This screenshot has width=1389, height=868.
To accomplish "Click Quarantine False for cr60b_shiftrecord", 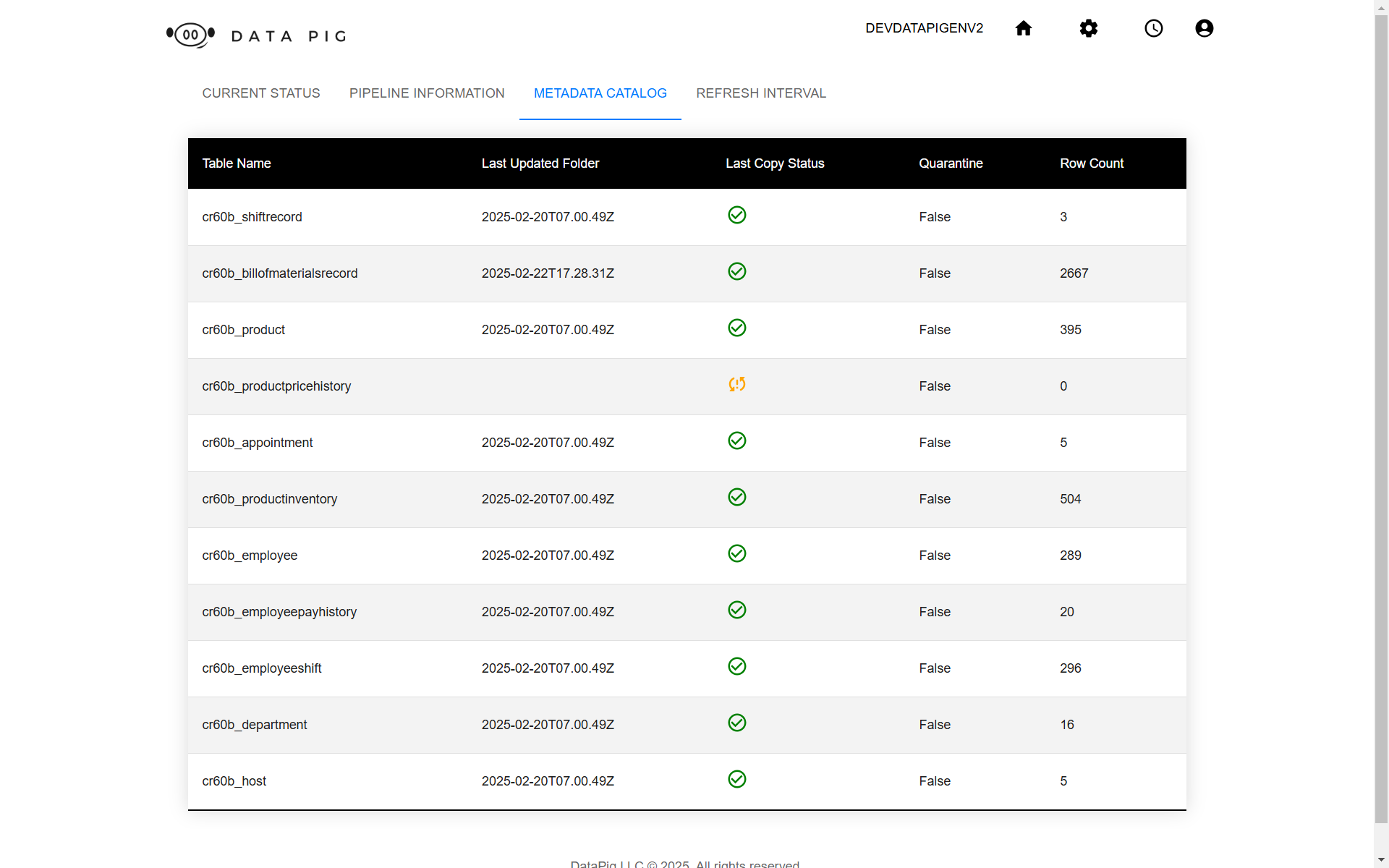I will click(935, 217).
